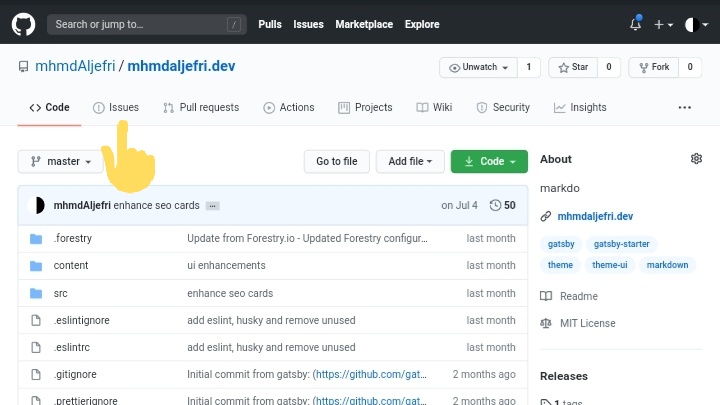Viewport: 720px width, 405px height.
Task: Click the Go to file button
Action: pos(337,162)
